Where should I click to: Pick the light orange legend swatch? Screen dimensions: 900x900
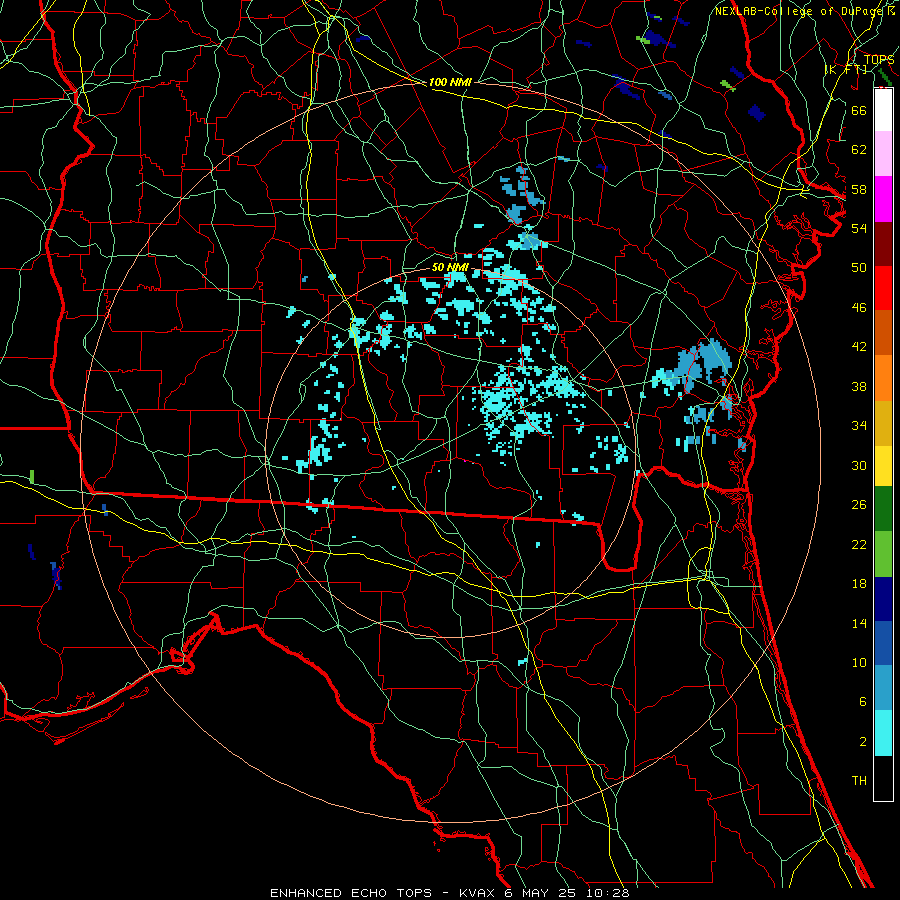[x=883, y=378]
